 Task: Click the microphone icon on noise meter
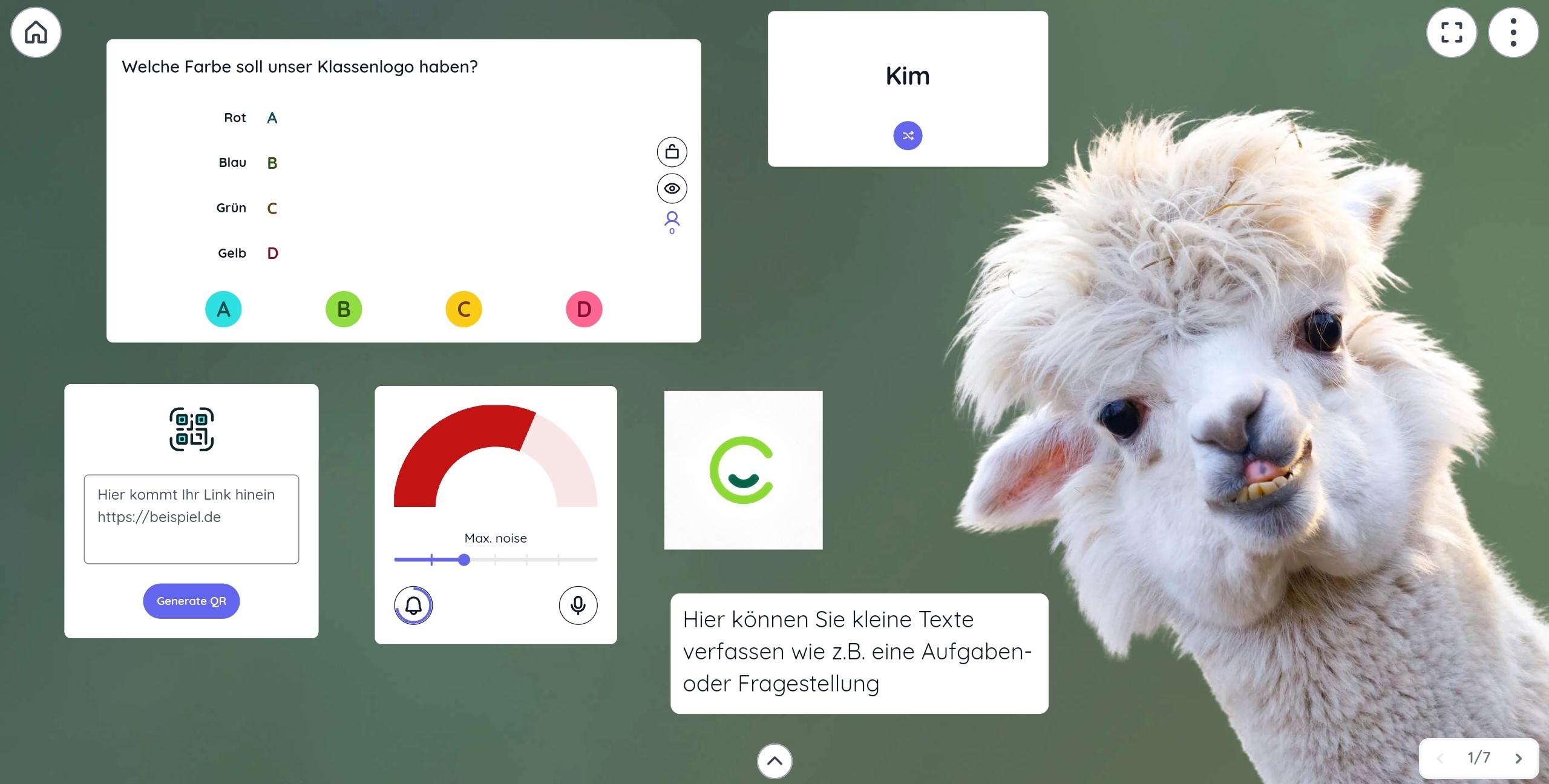[578, 605]
